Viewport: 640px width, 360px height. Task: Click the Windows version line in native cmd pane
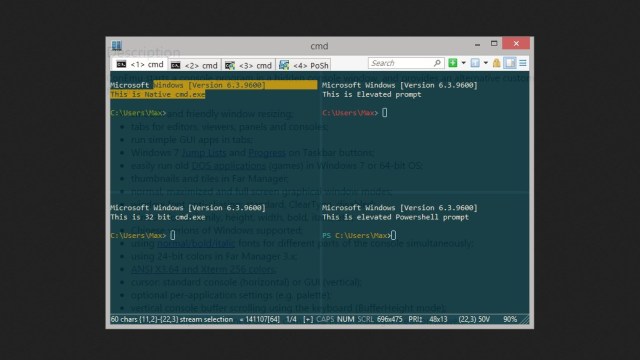tap(188, 85)
